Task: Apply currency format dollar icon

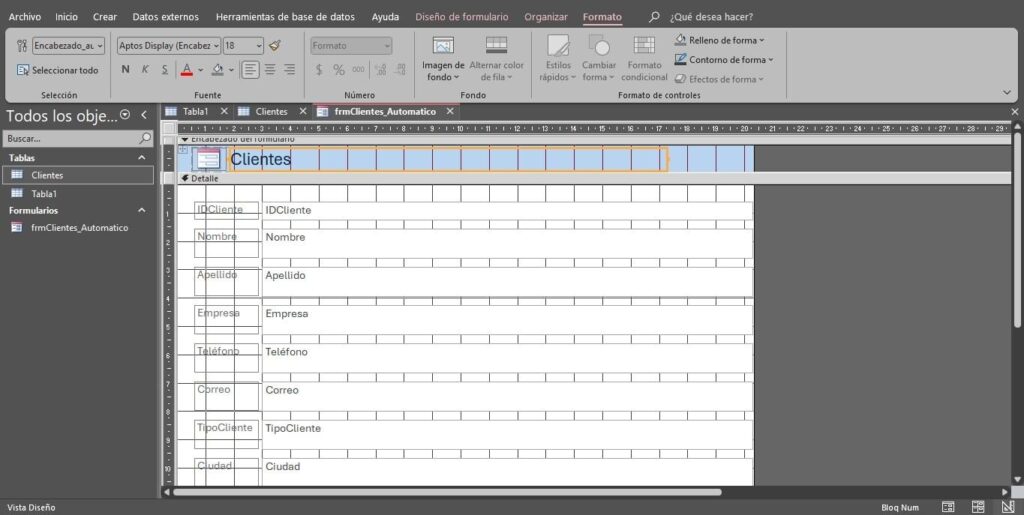Action: click(319, 69)
